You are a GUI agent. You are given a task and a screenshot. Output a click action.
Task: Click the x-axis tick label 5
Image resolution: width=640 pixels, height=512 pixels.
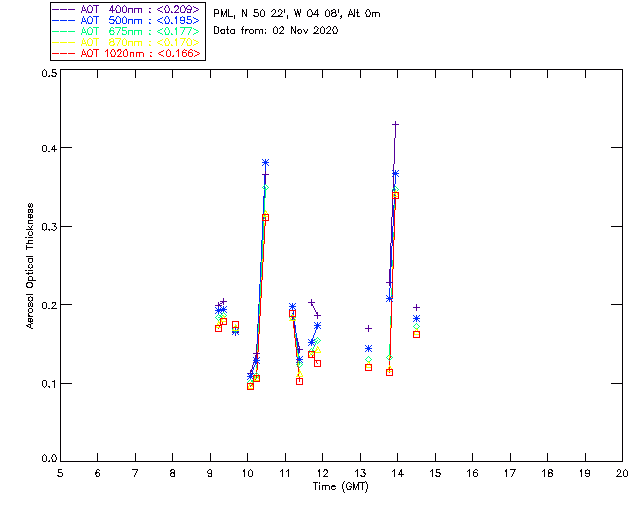[60, 473]
